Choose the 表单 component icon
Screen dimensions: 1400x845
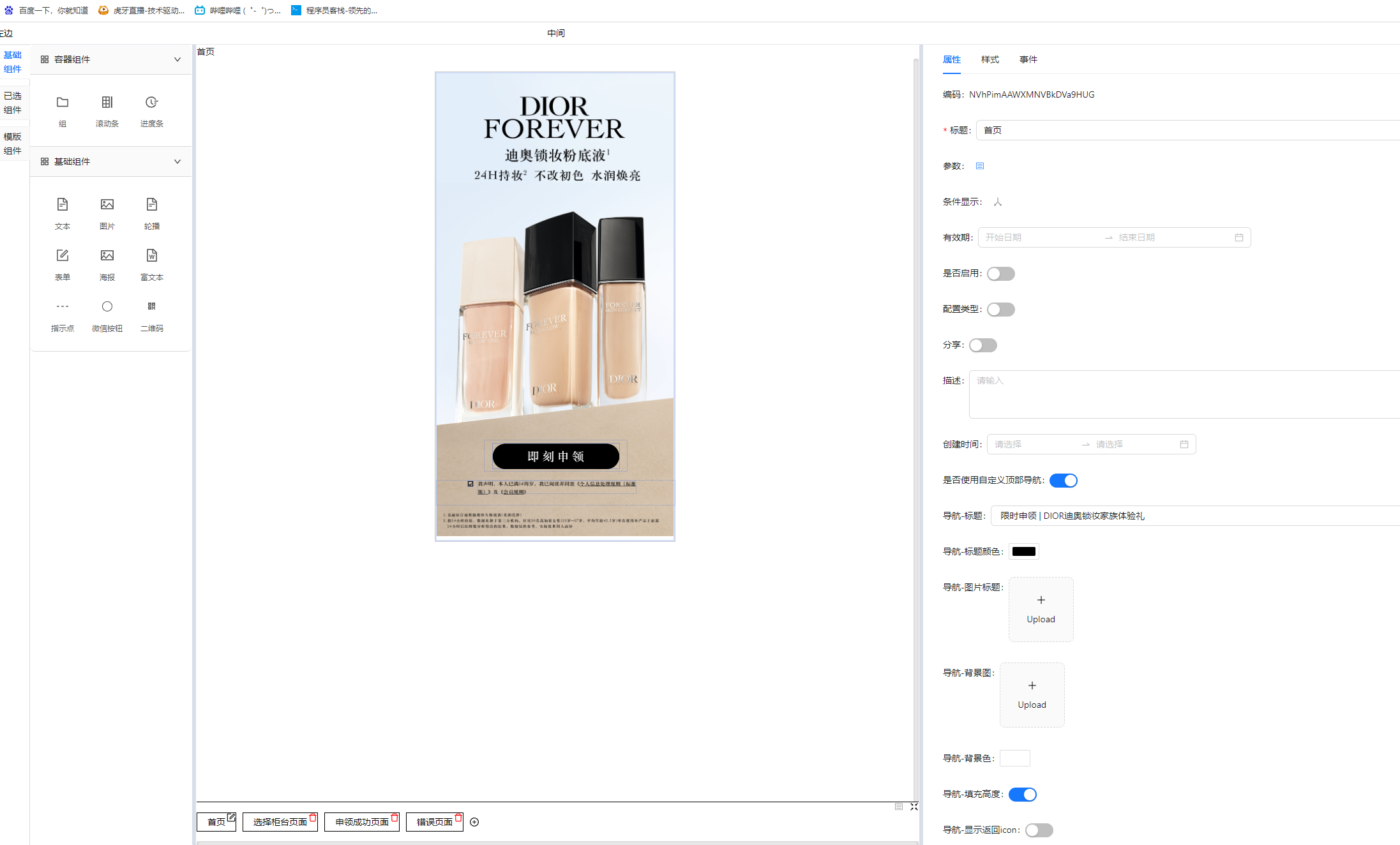(63, 255)
